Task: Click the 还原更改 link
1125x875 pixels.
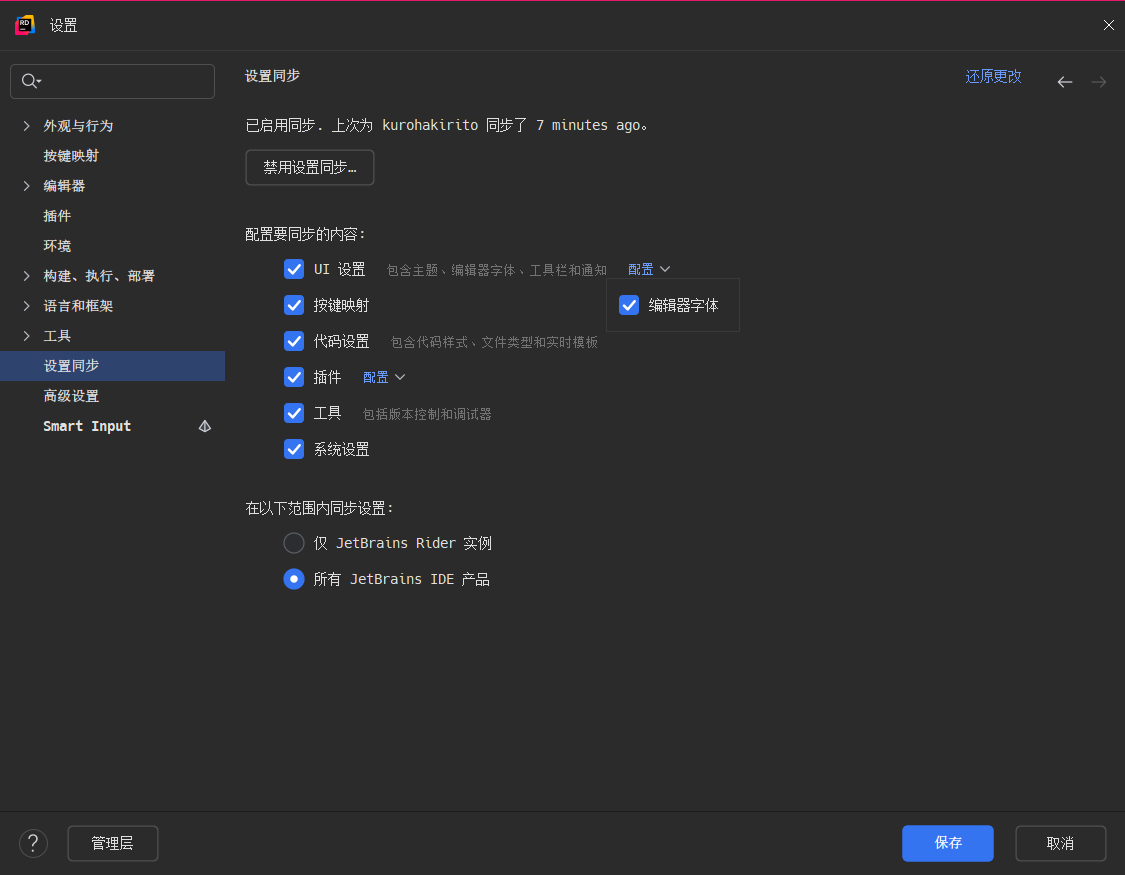Action: click(993, 76)
